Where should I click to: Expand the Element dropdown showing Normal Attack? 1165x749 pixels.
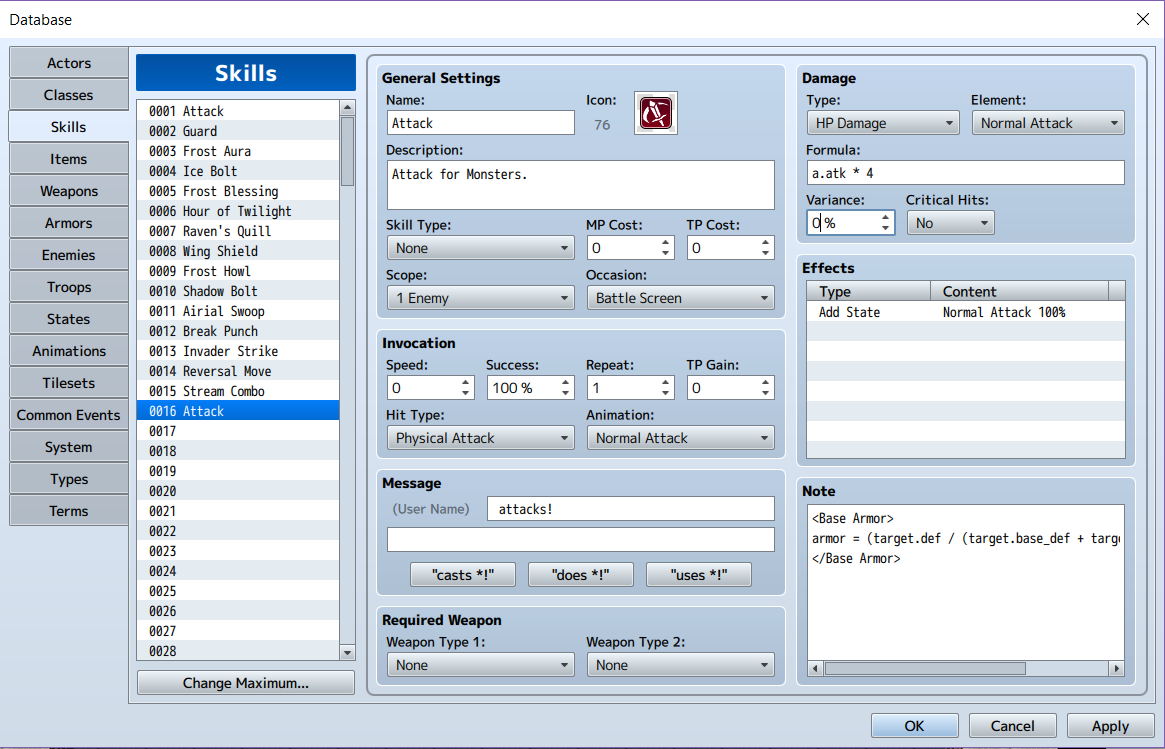1048,123
